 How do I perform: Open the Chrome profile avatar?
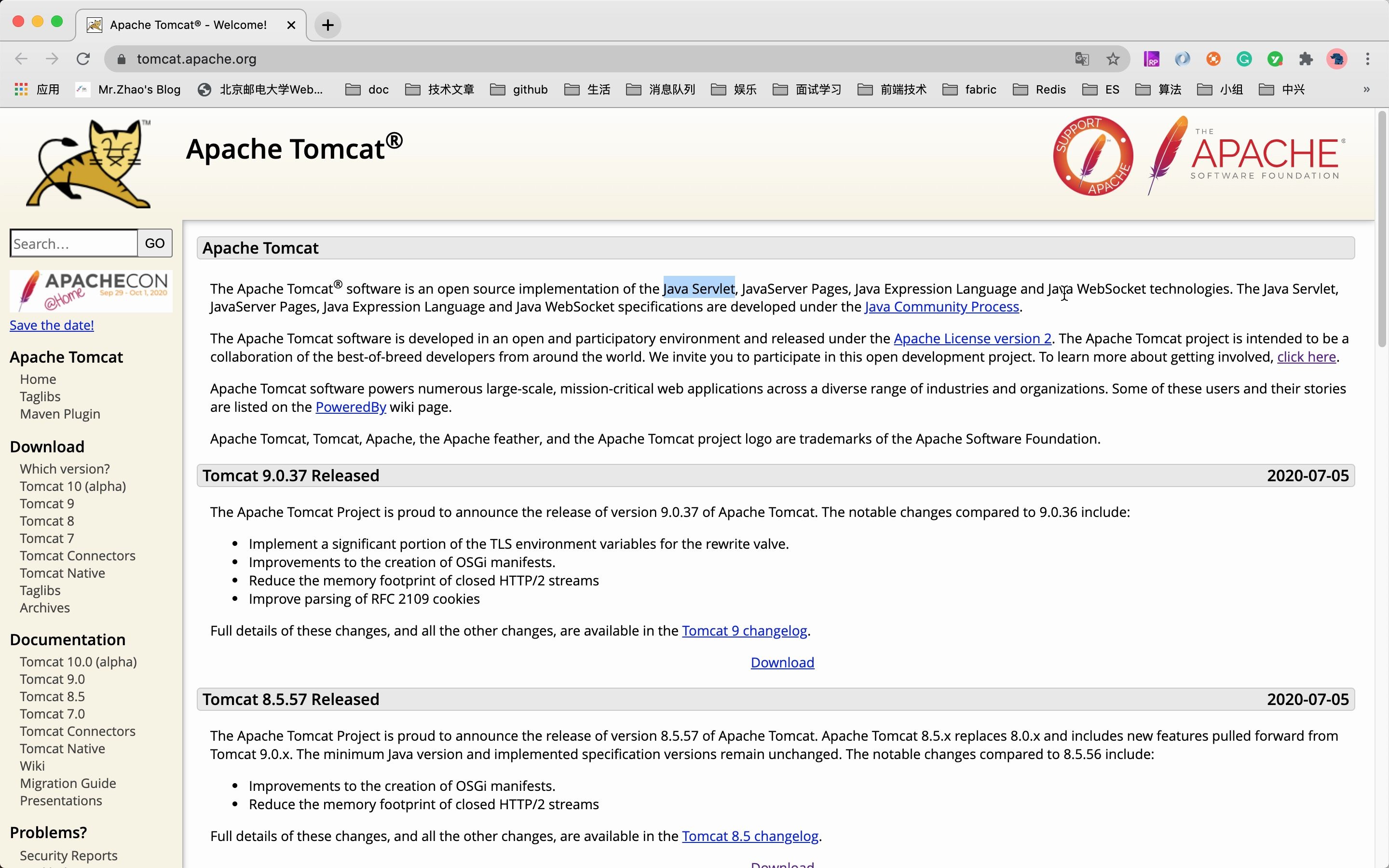click(x=1337, y=58)
